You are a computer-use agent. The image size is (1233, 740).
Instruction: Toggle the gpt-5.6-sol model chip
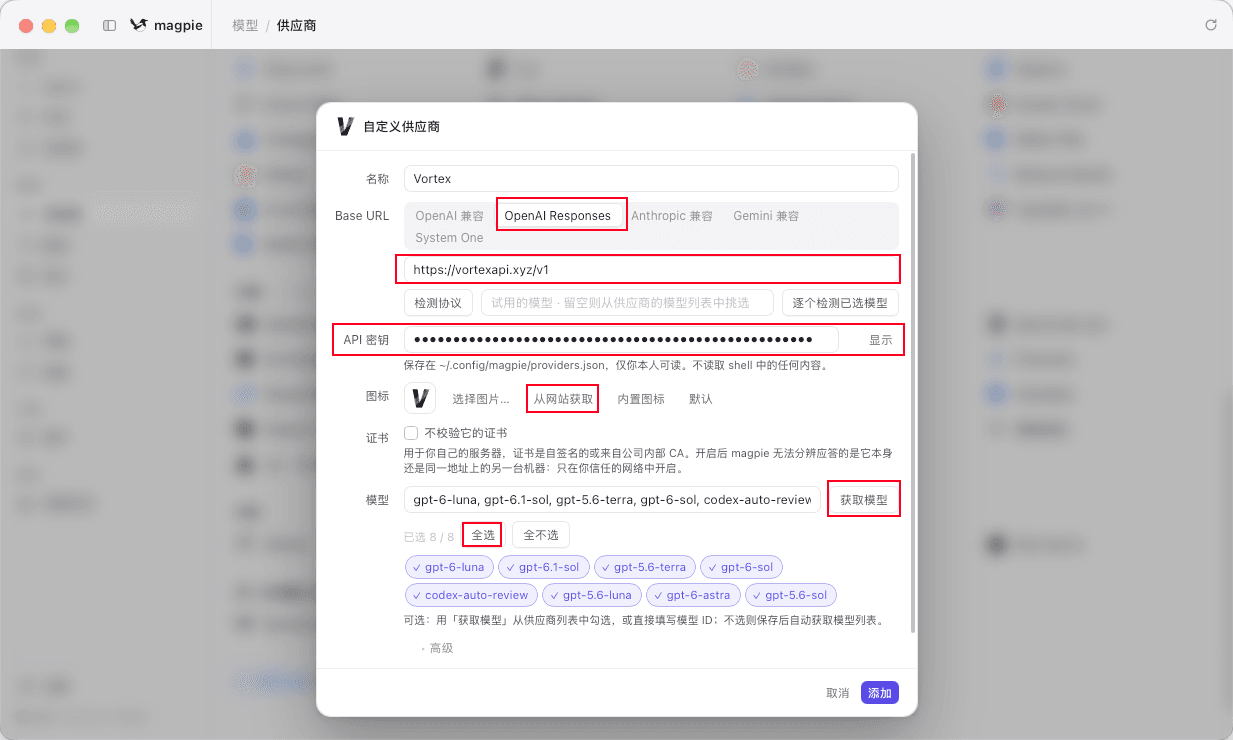[791, 595]
